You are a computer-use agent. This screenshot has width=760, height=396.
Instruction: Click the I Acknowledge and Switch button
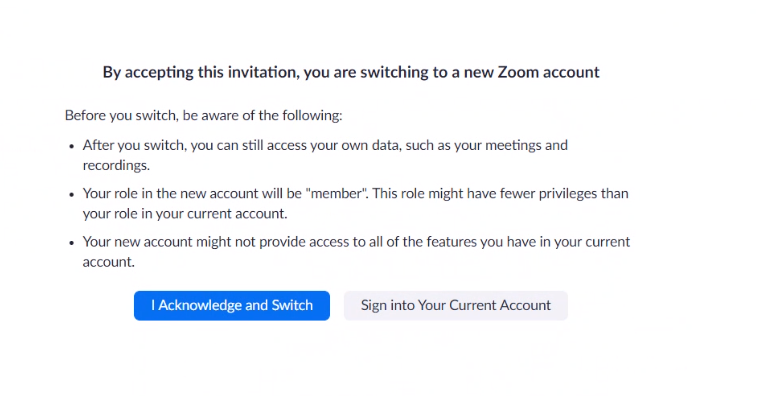(x=232, y=305)
